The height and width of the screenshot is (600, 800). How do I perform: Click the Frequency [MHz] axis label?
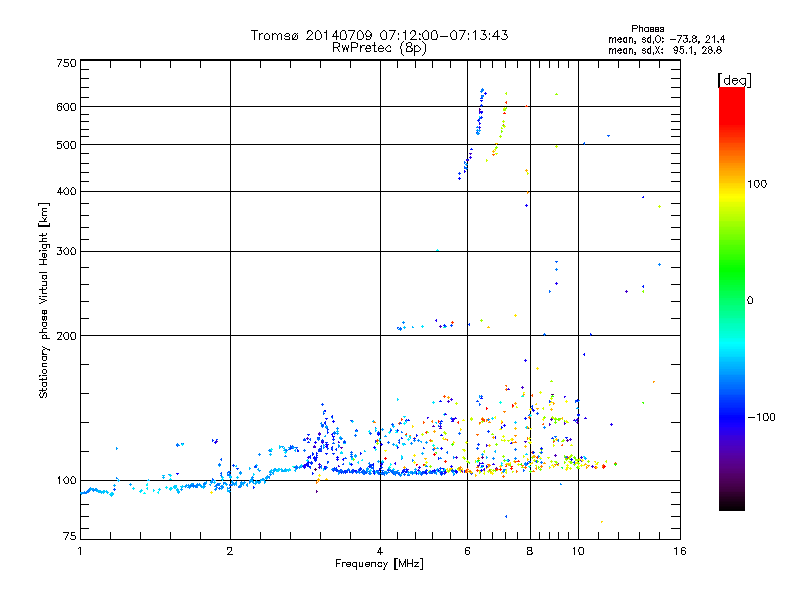(x=379, y=565)
